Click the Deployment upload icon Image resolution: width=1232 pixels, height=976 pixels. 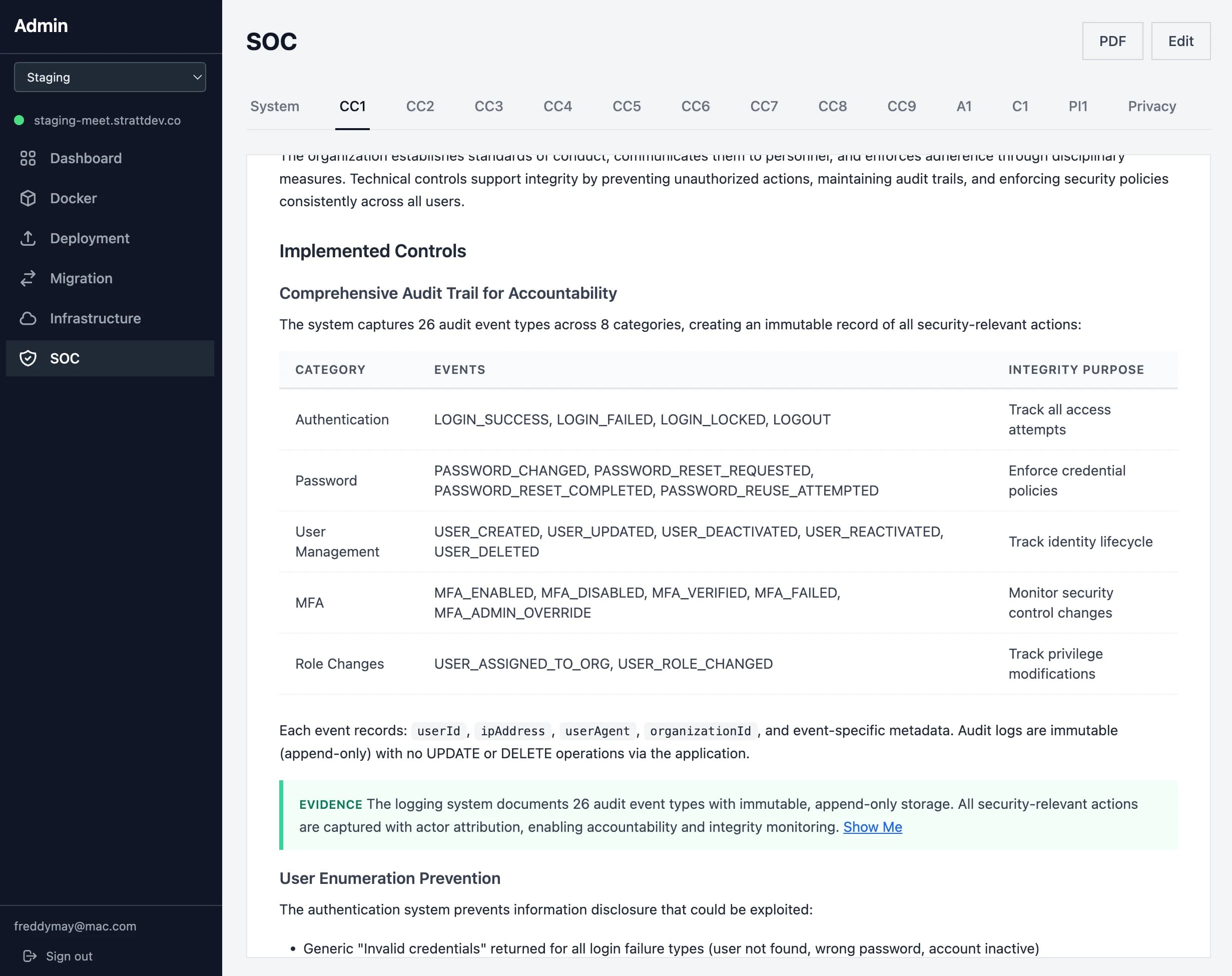[x=29, y=238]
